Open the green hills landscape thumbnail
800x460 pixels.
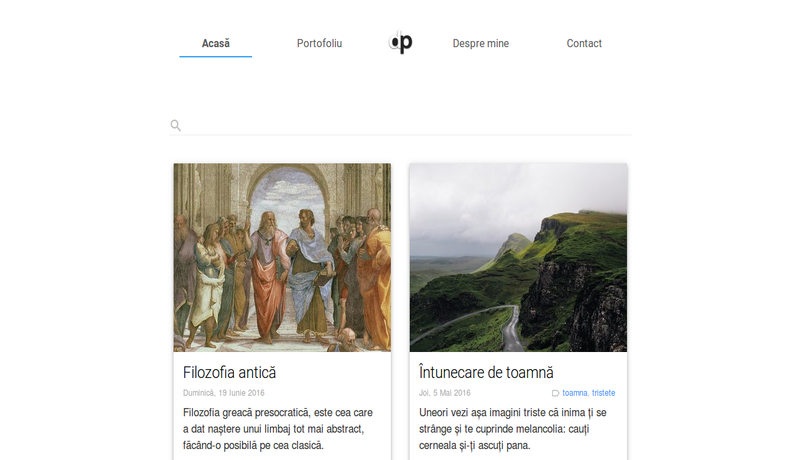pyautogui.click(x=518, y=258)
